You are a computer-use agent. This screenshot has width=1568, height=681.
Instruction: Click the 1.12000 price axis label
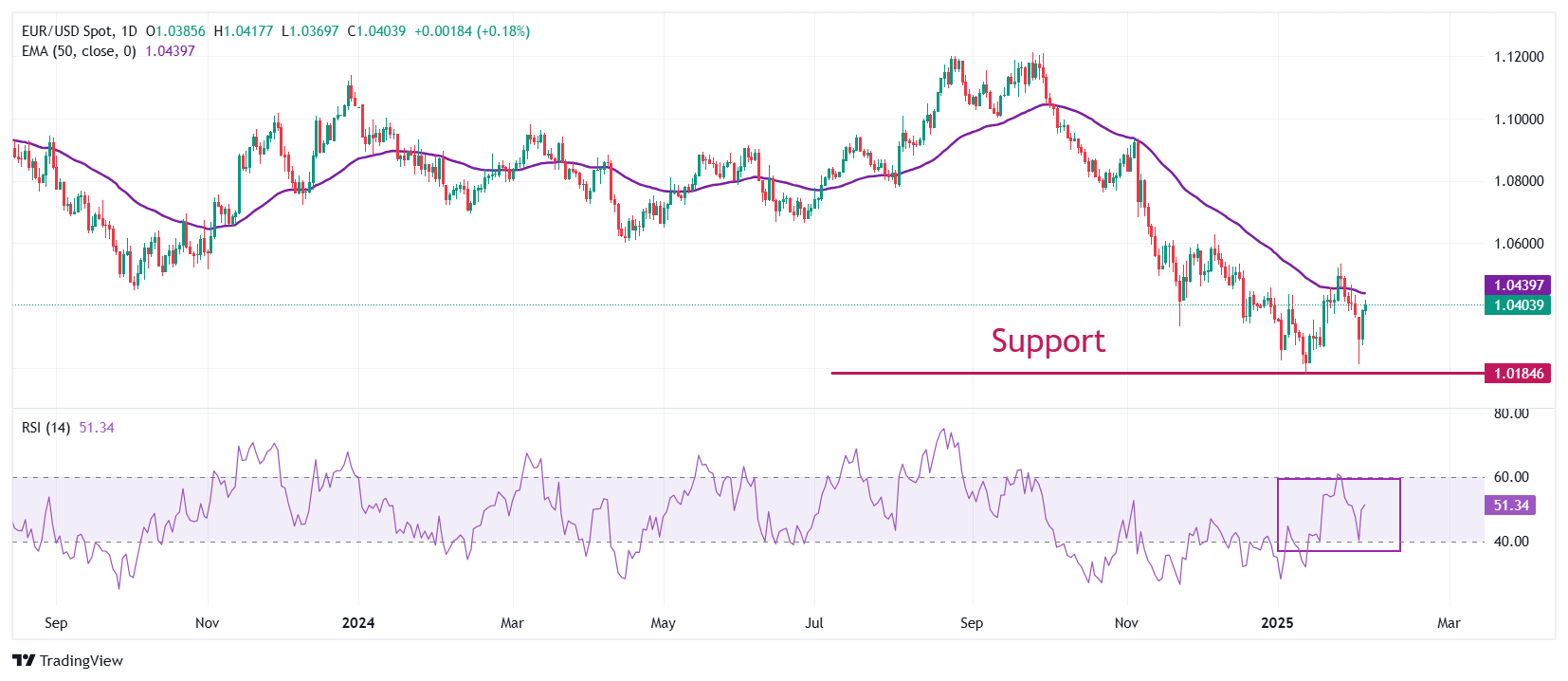click(x=1519, y=57)
